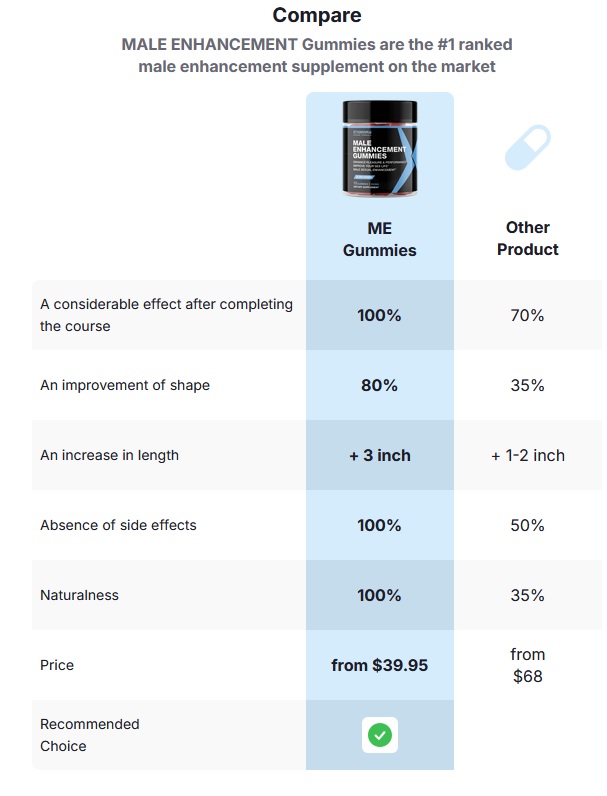Click the 70% value for Other Product
This screenshot has height=796, width=607.
[527, 315]
